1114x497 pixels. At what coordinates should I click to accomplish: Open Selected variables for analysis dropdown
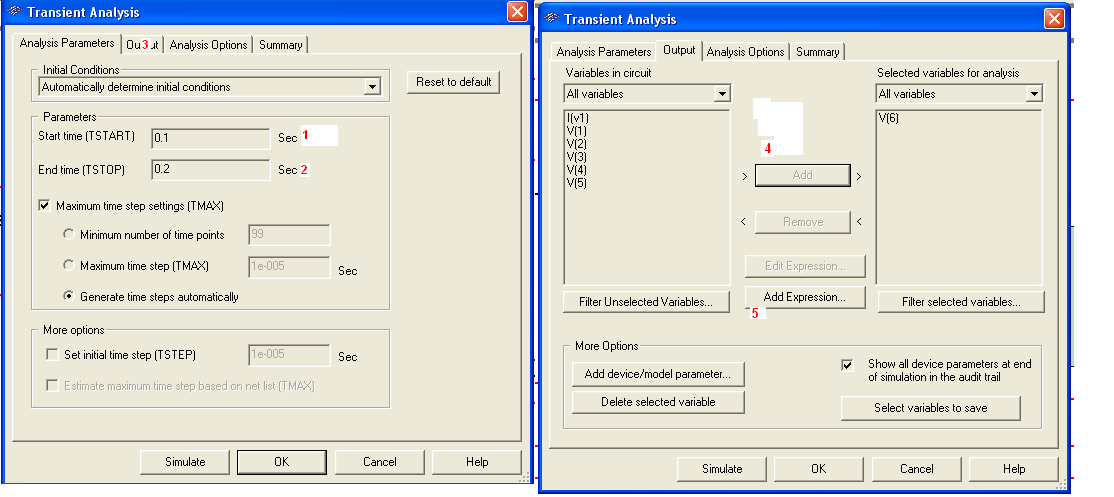click(1034, 94)
